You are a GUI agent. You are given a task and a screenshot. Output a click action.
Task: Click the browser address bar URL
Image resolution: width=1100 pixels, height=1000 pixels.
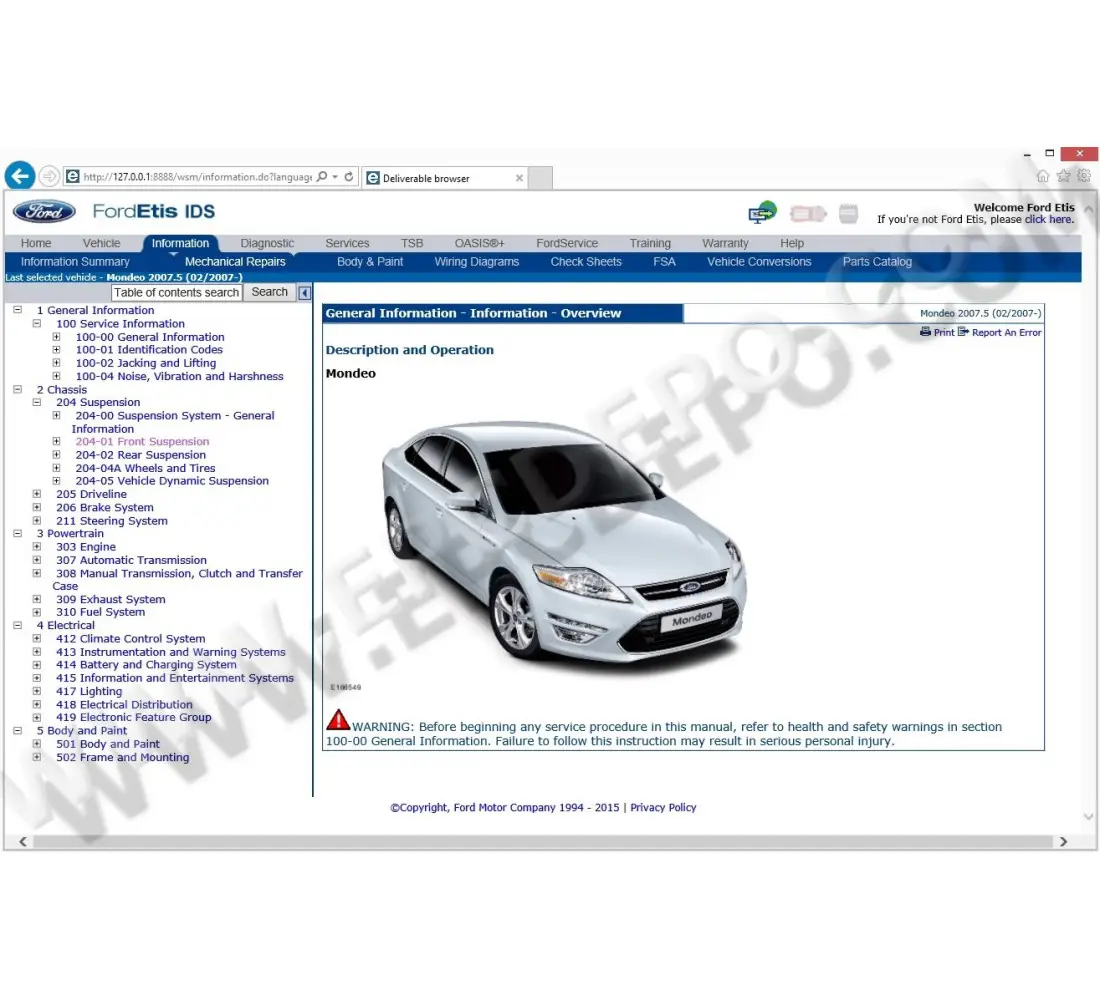pyautogui.click(x=197, y=177)
